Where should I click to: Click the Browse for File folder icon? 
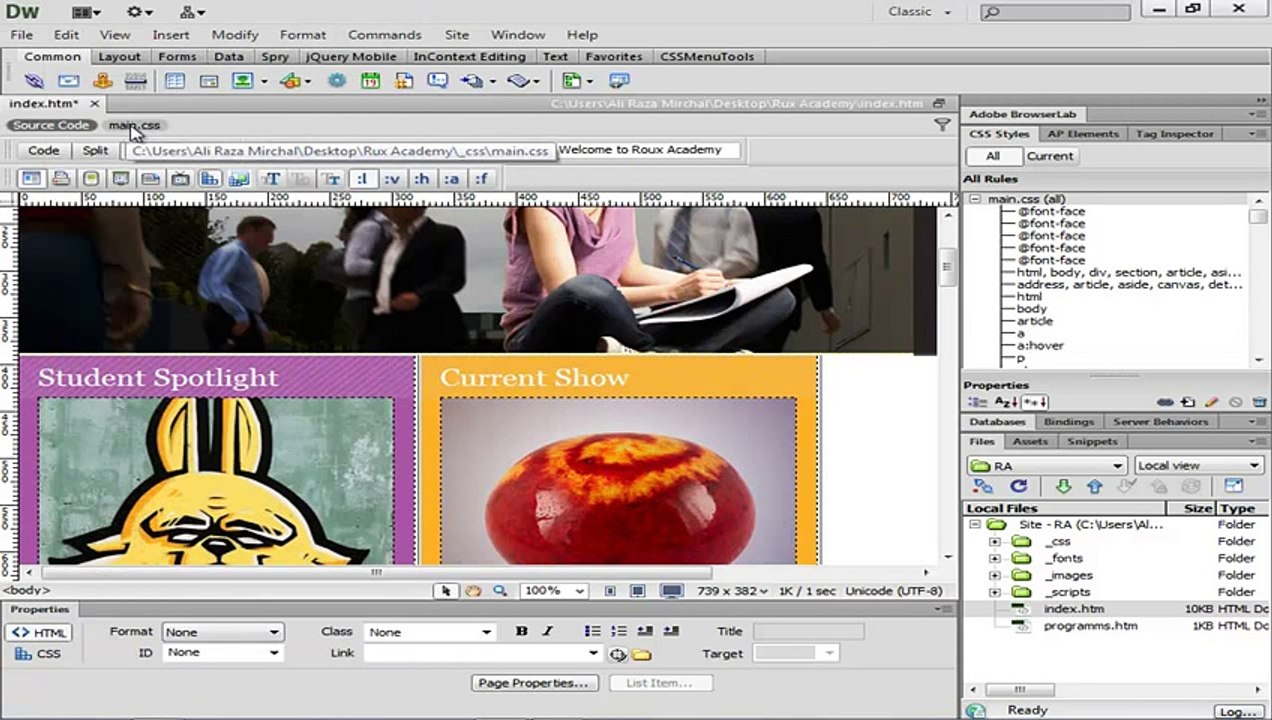click(x=641, y=654)
